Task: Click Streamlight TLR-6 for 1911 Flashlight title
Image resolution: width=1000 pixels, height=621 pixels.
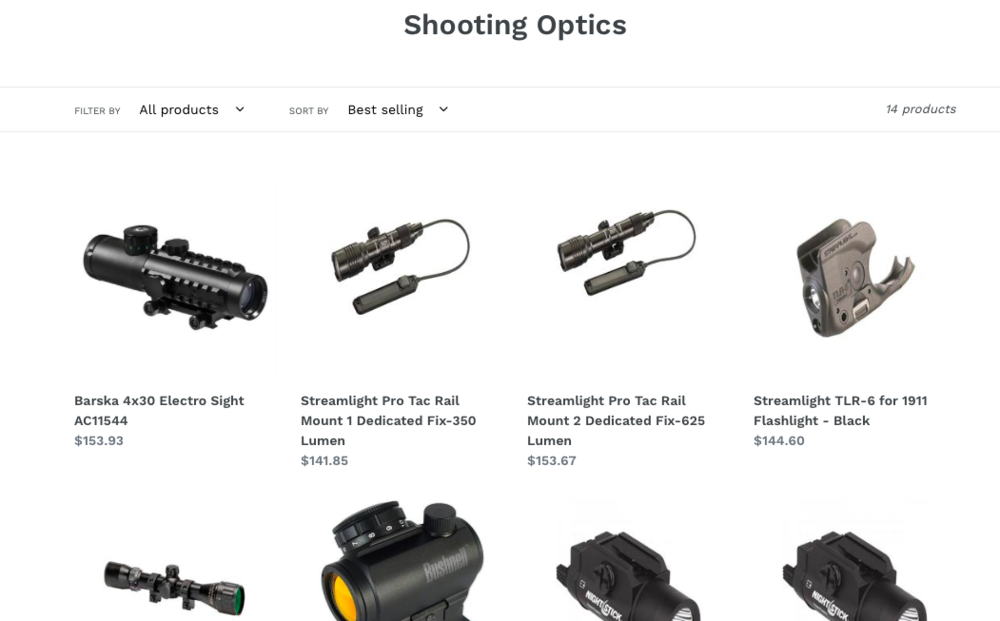Action: point(841,411)
